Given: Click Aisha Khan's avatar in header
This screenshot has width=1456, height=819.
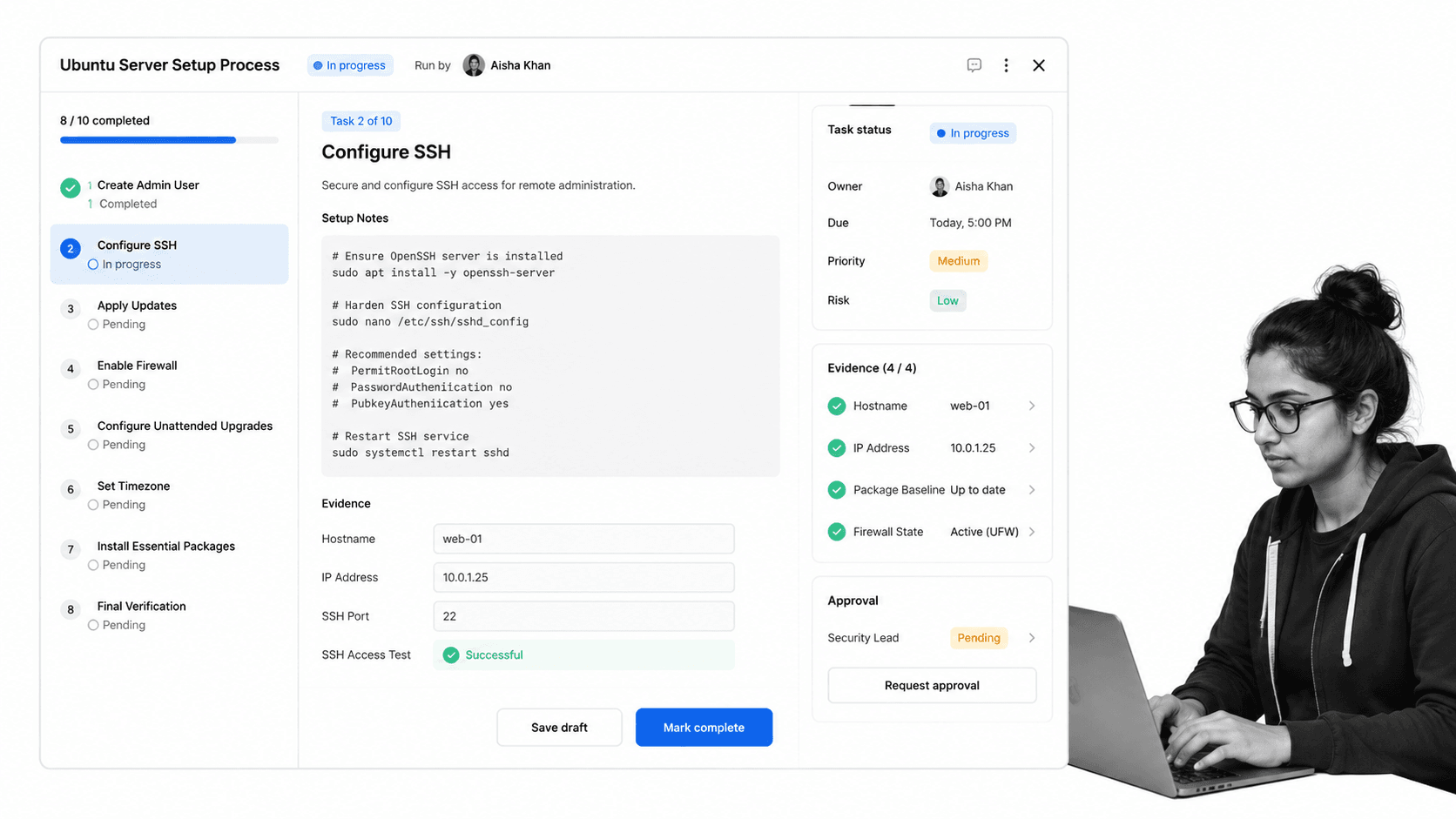Looking at the screenshot, I should point(474,65).
